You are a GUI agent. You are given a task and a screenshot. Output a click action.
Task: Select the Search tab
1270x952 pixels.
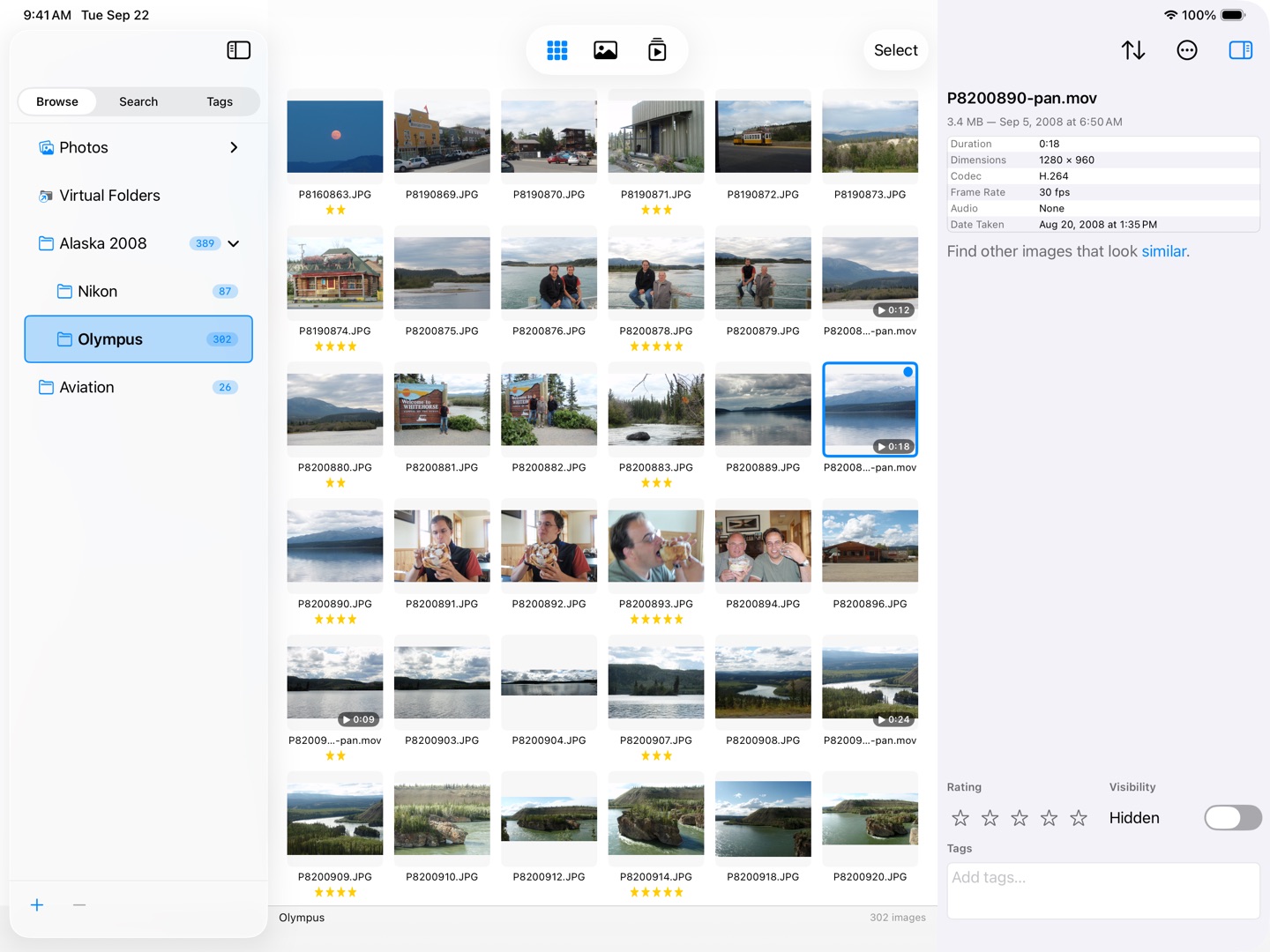click(138, 101)
